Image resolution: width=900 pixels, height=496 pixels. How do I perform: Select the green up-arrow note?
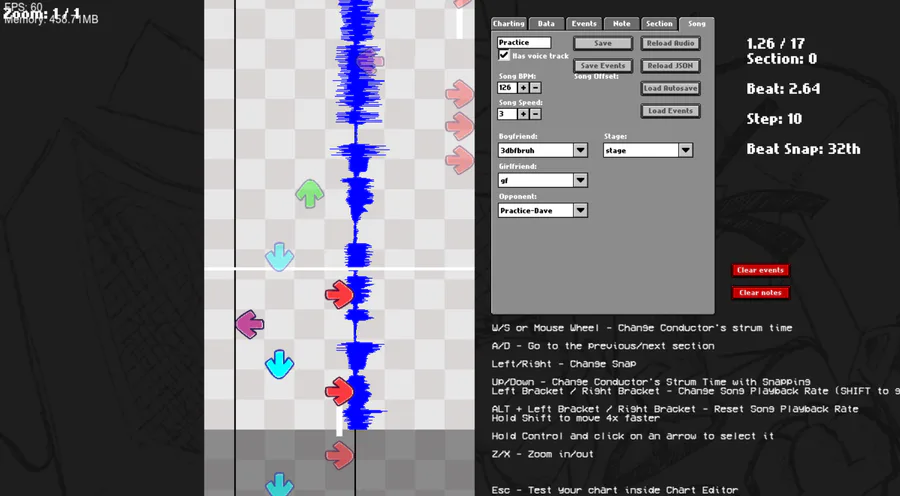(x=310, y=193)
